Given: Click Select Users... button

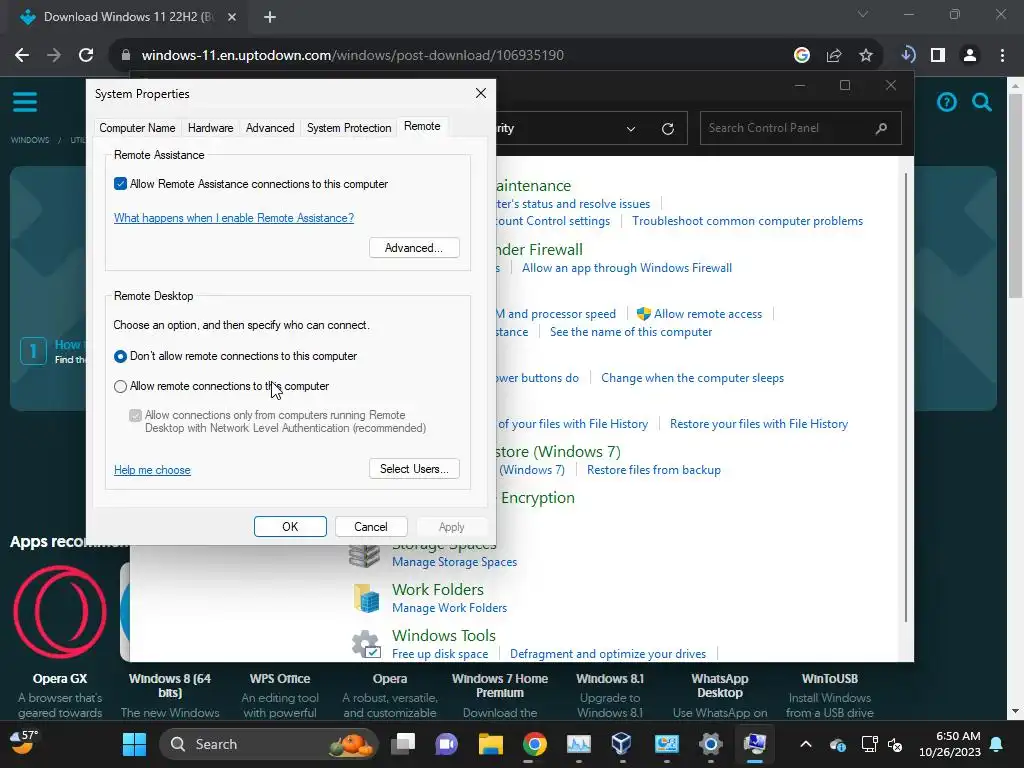Looking at the screenshot, I should (x=414, y=469).
